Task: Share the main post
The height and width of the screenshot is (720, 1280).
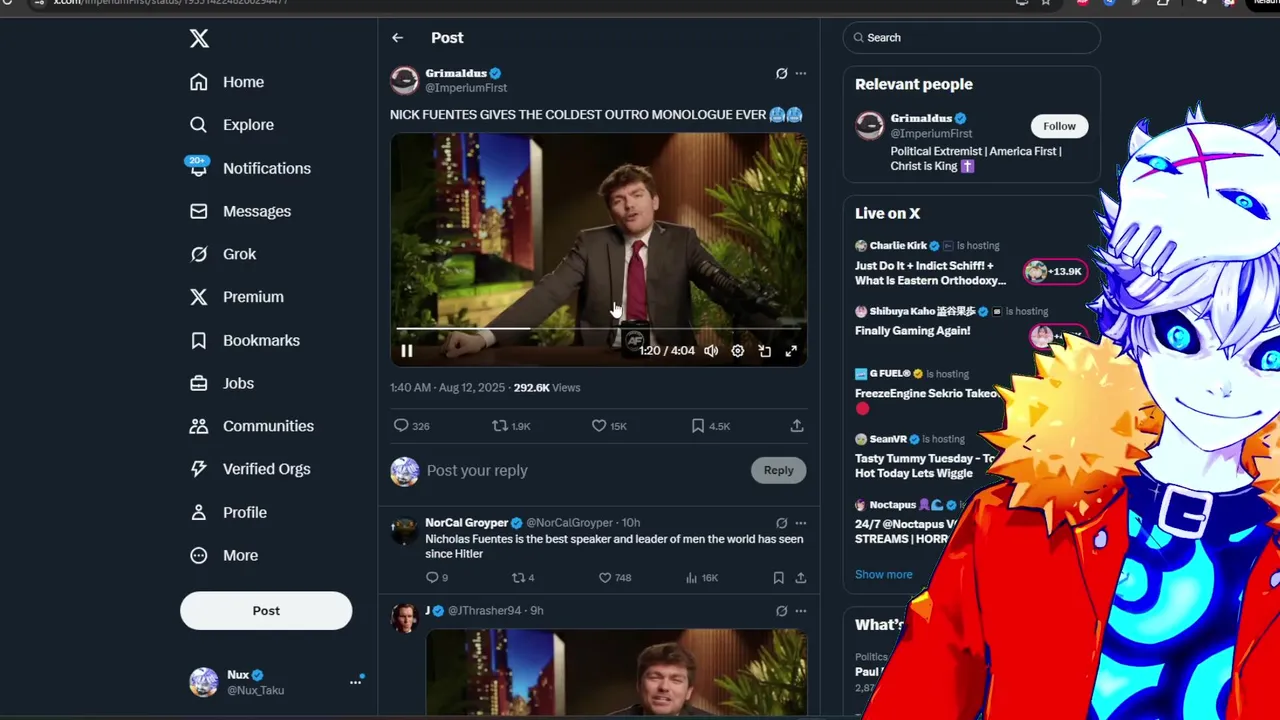Action: point(797,426)
